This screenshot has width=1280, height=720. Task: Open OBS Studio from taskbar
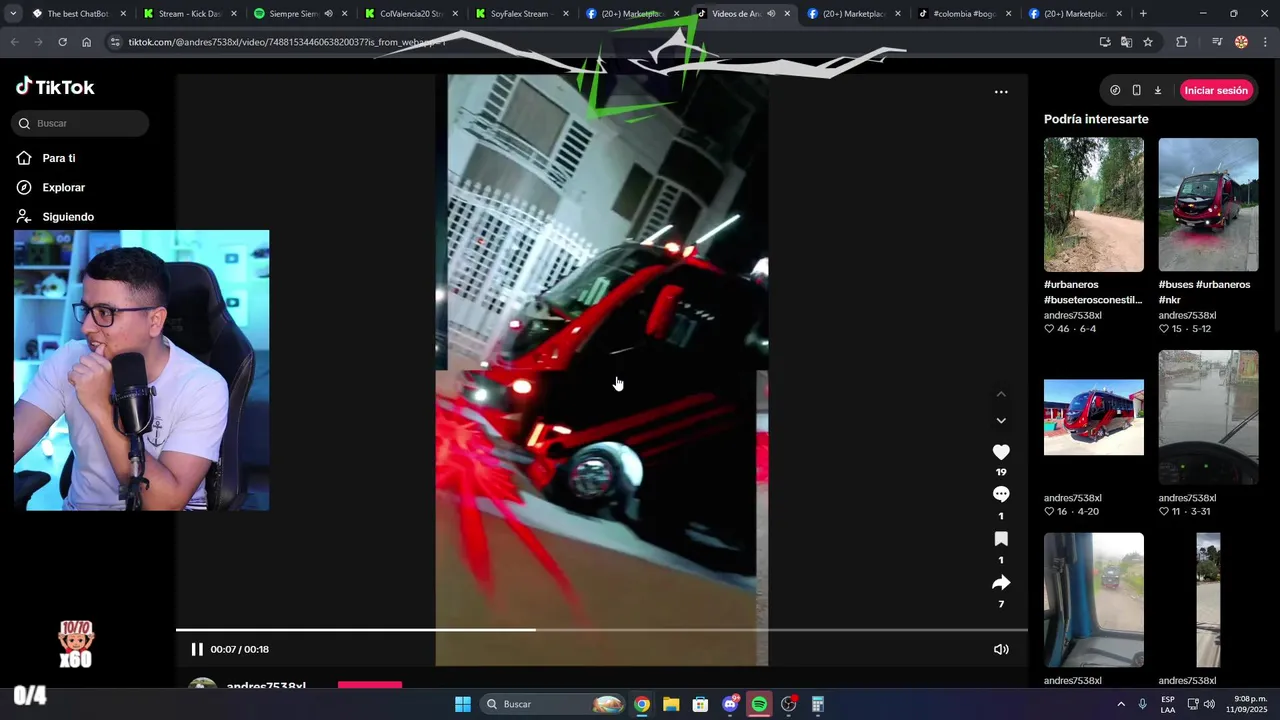pos(789,704)
